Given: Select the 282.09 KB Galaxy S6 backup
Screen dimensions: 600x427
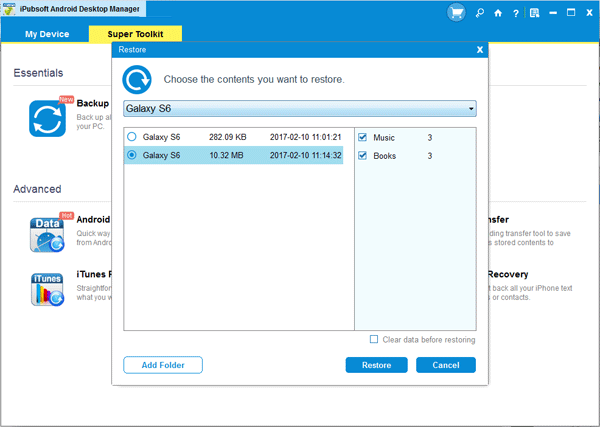Looking at the screenshot, I should click(132, 136).
